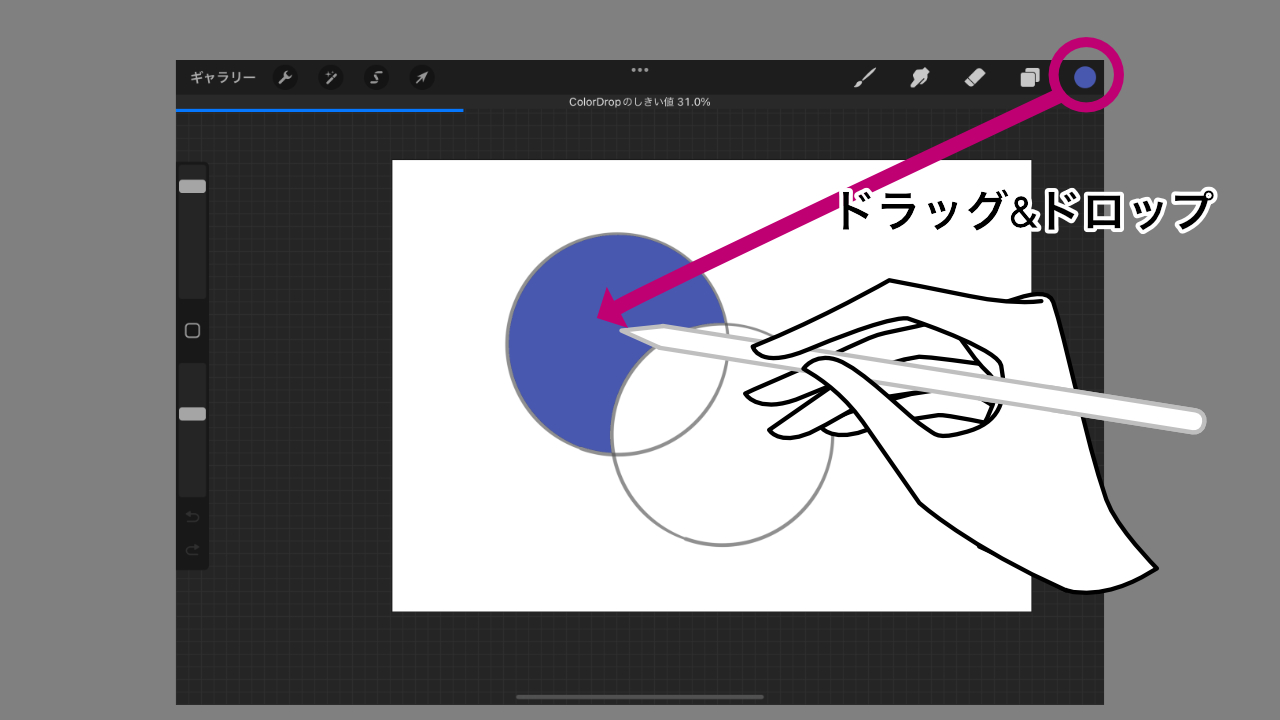The height and width of the screenshot is (720, 1280).
Task: Tap the bottom home indicator bar
Action: coord(640,697)
